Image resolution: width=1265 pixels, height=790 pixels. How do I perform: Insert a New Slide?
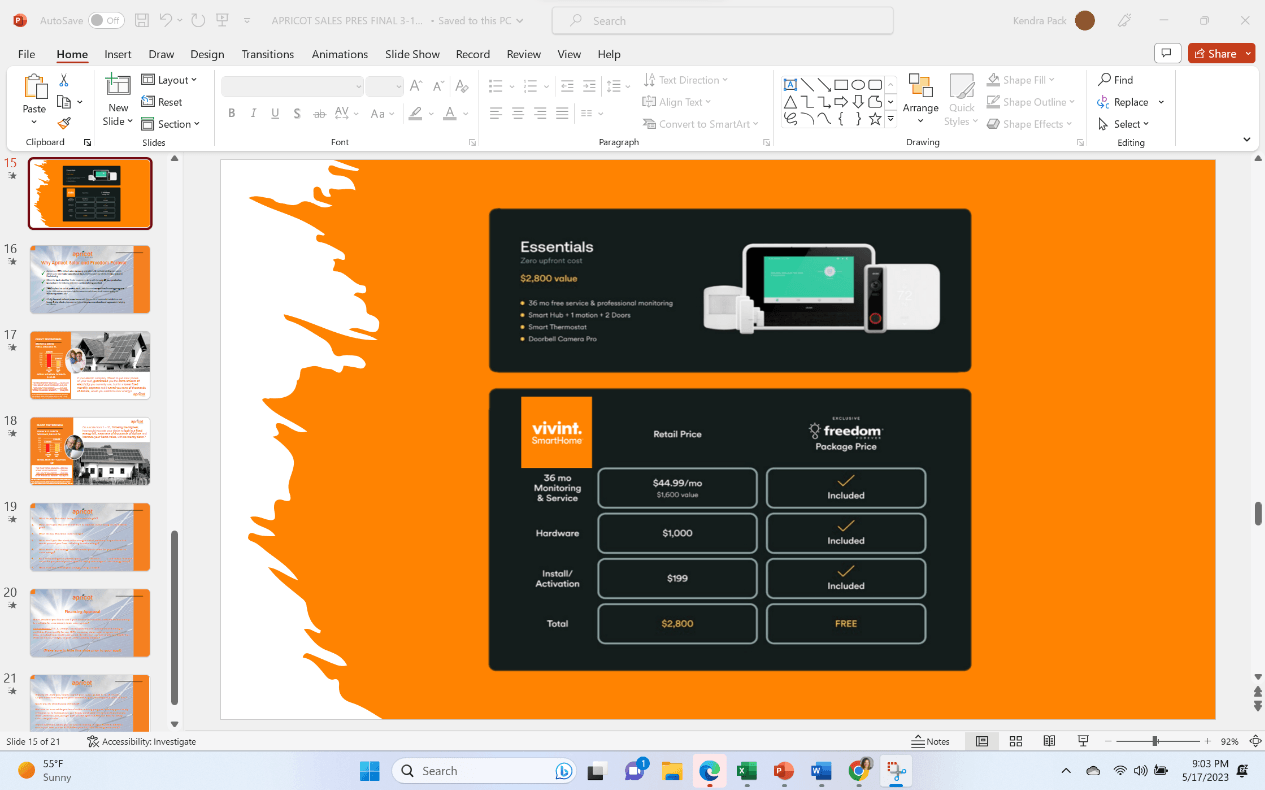[118, 100]
